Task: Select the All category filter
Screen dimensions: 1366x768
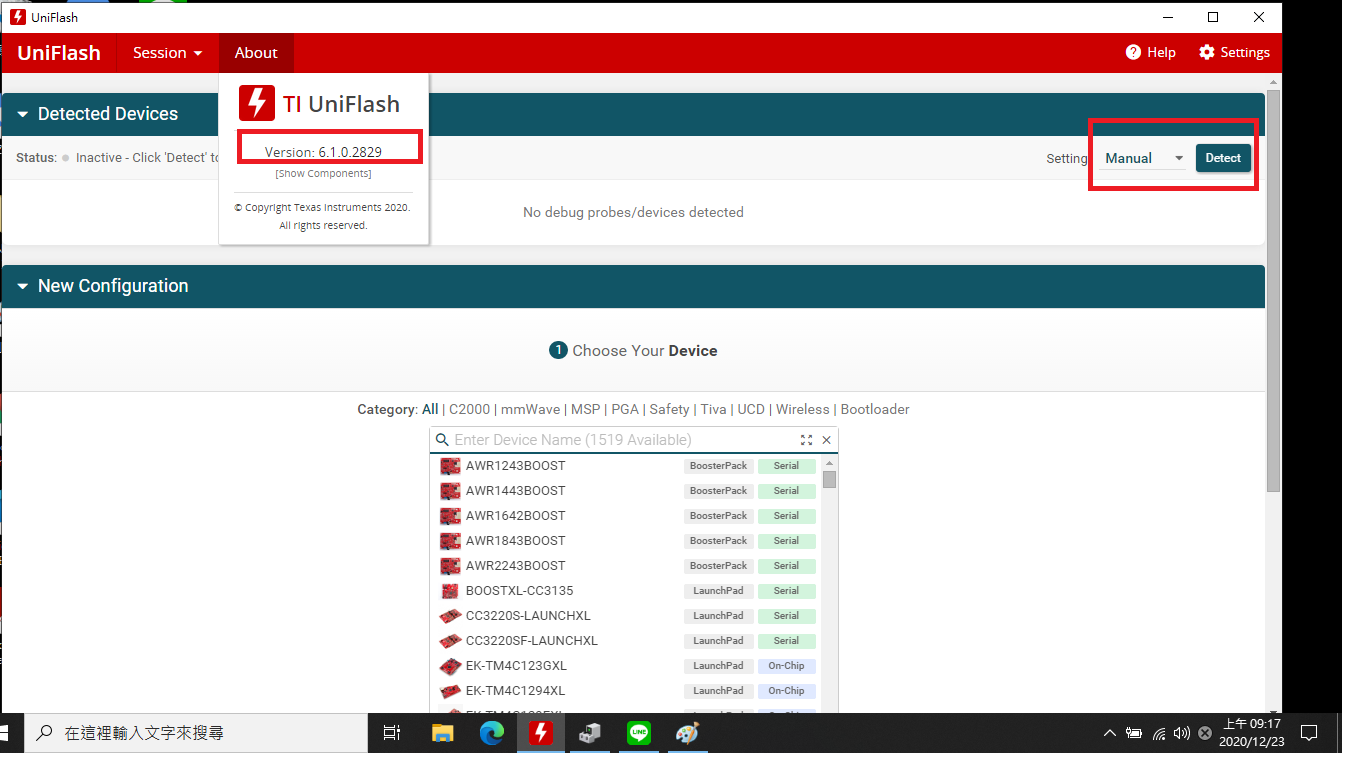Action: tap(430, 410)
